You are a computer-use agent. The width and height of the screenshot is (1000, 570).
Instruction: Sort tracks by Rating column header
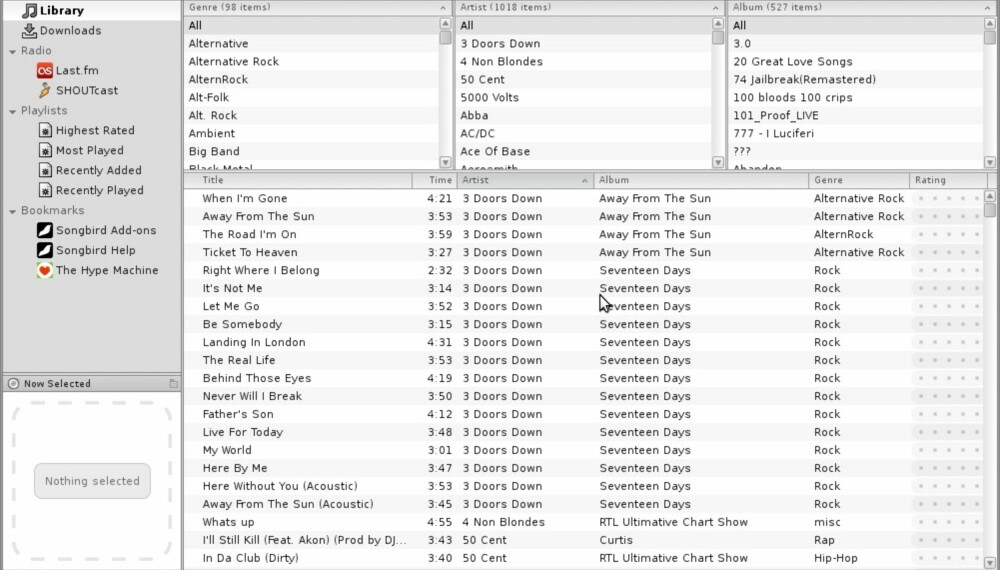coord(949,180)
